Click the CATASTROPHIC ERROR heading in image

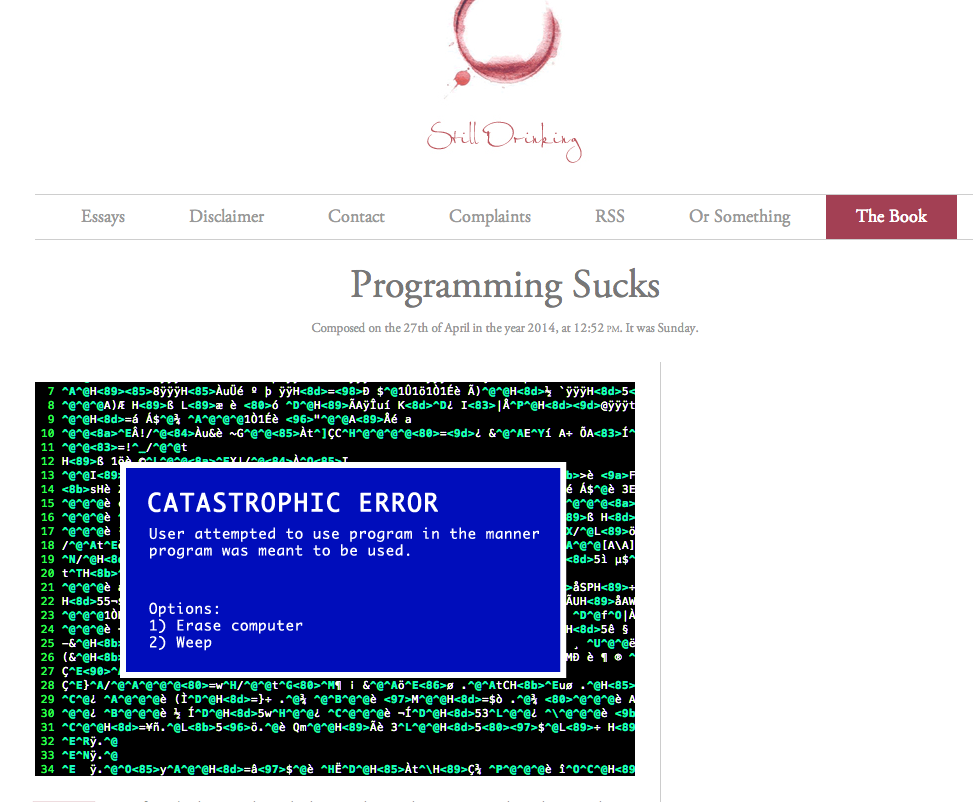[292, 502]
